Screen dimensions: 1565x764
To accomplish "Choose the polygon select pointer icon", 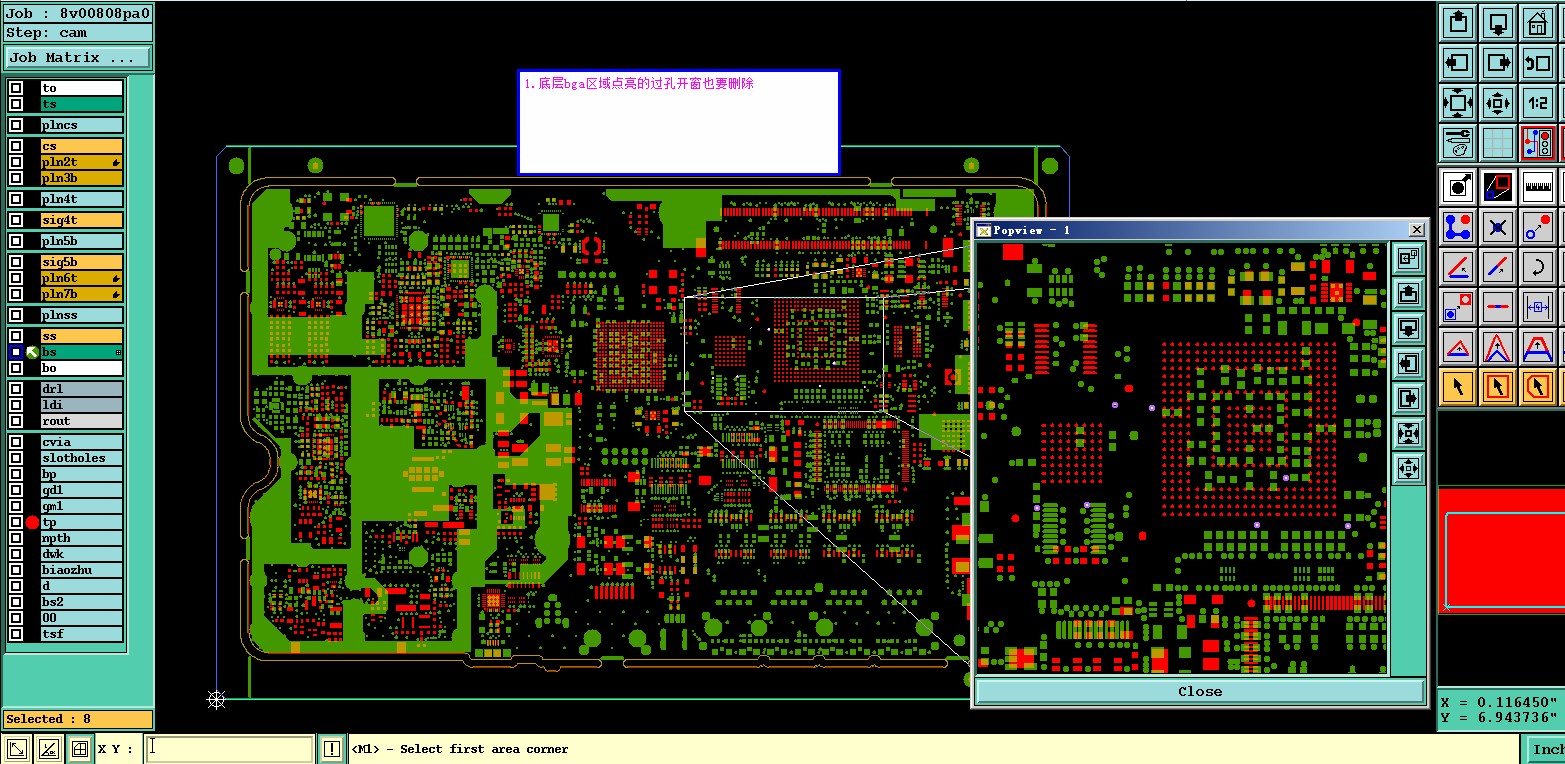I will [x=1538, y=387].
